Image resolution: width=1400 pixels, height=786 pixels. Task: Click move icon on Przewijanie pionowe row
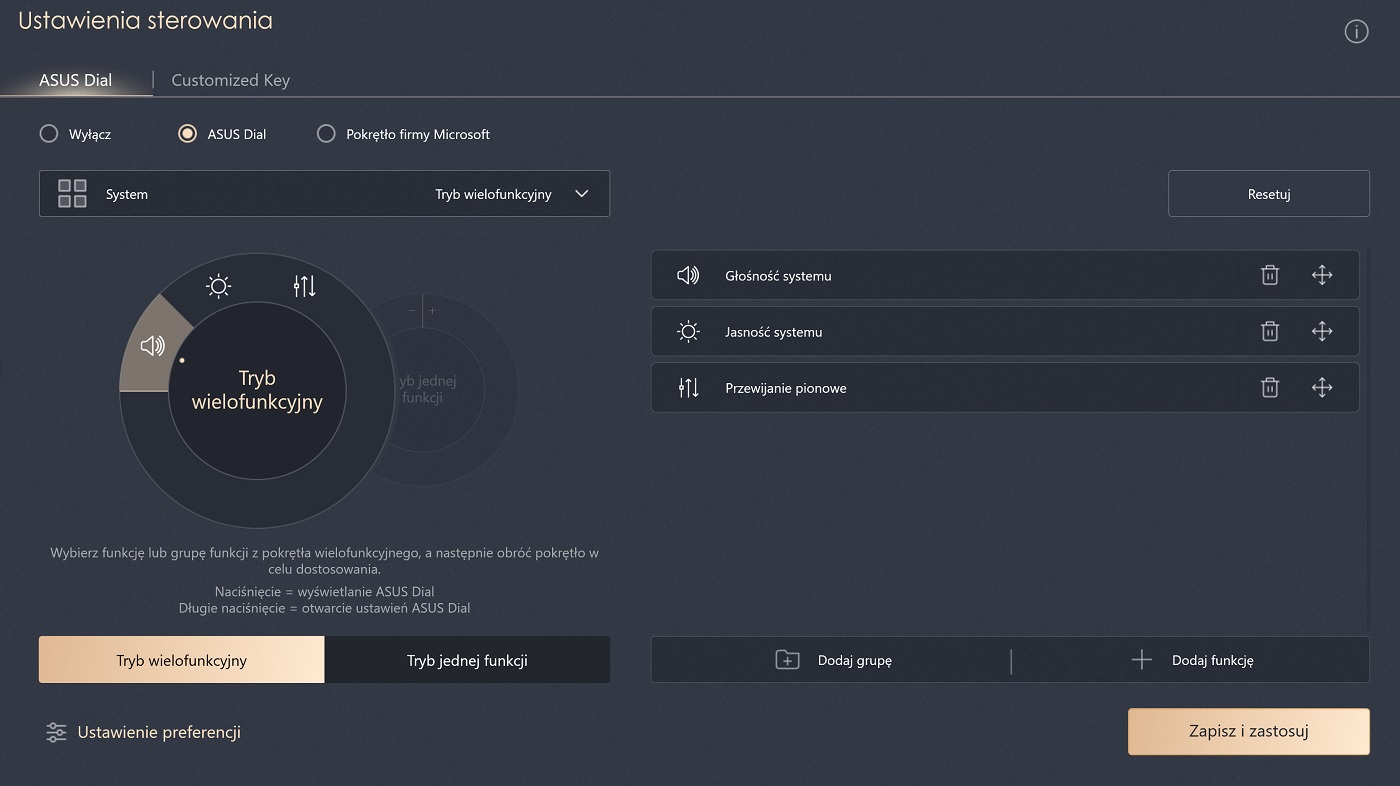coord(1321,388)
